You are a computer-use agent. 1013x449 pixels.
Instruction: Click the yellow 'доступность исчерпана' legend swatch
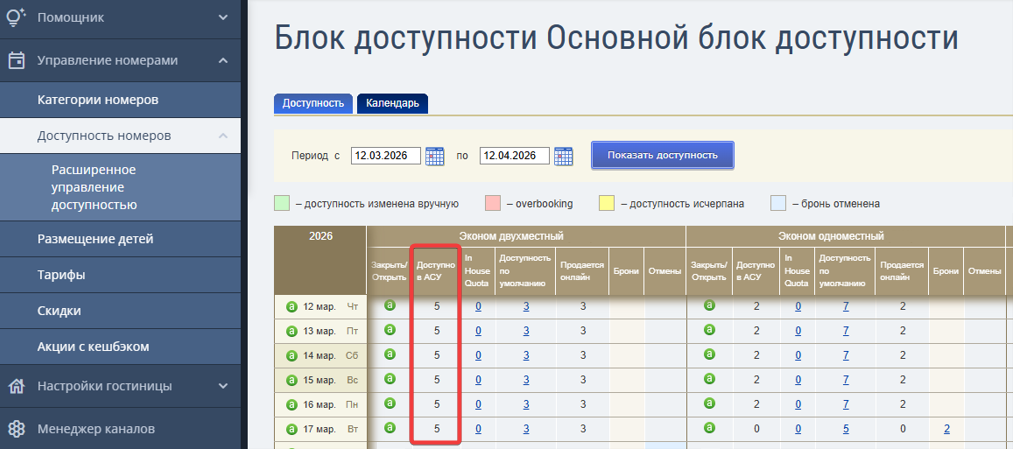pos(607,204)
